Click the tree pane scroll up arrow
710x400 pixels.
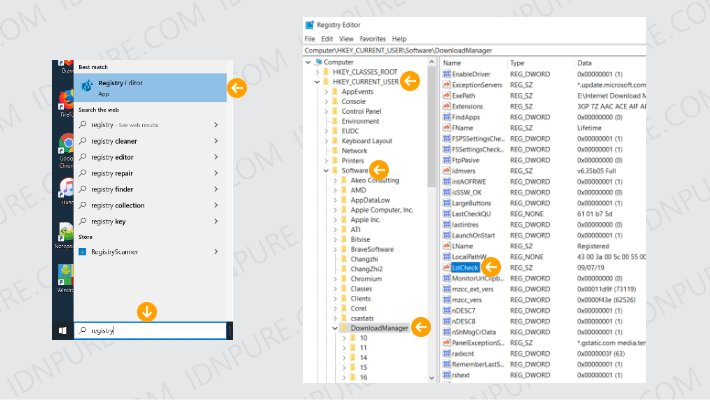point(432,62)
